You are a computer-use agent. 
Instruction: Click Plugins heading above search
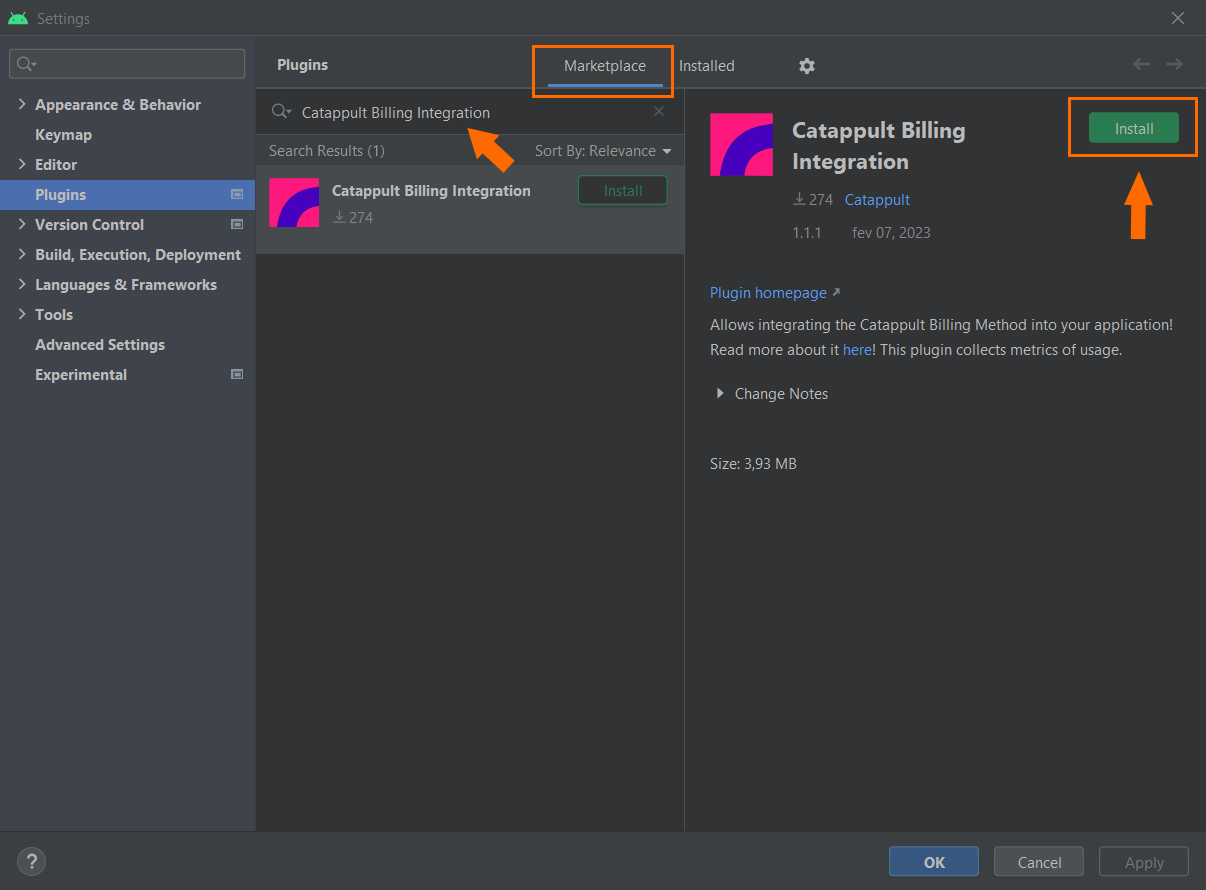click(x=302, y=65)
